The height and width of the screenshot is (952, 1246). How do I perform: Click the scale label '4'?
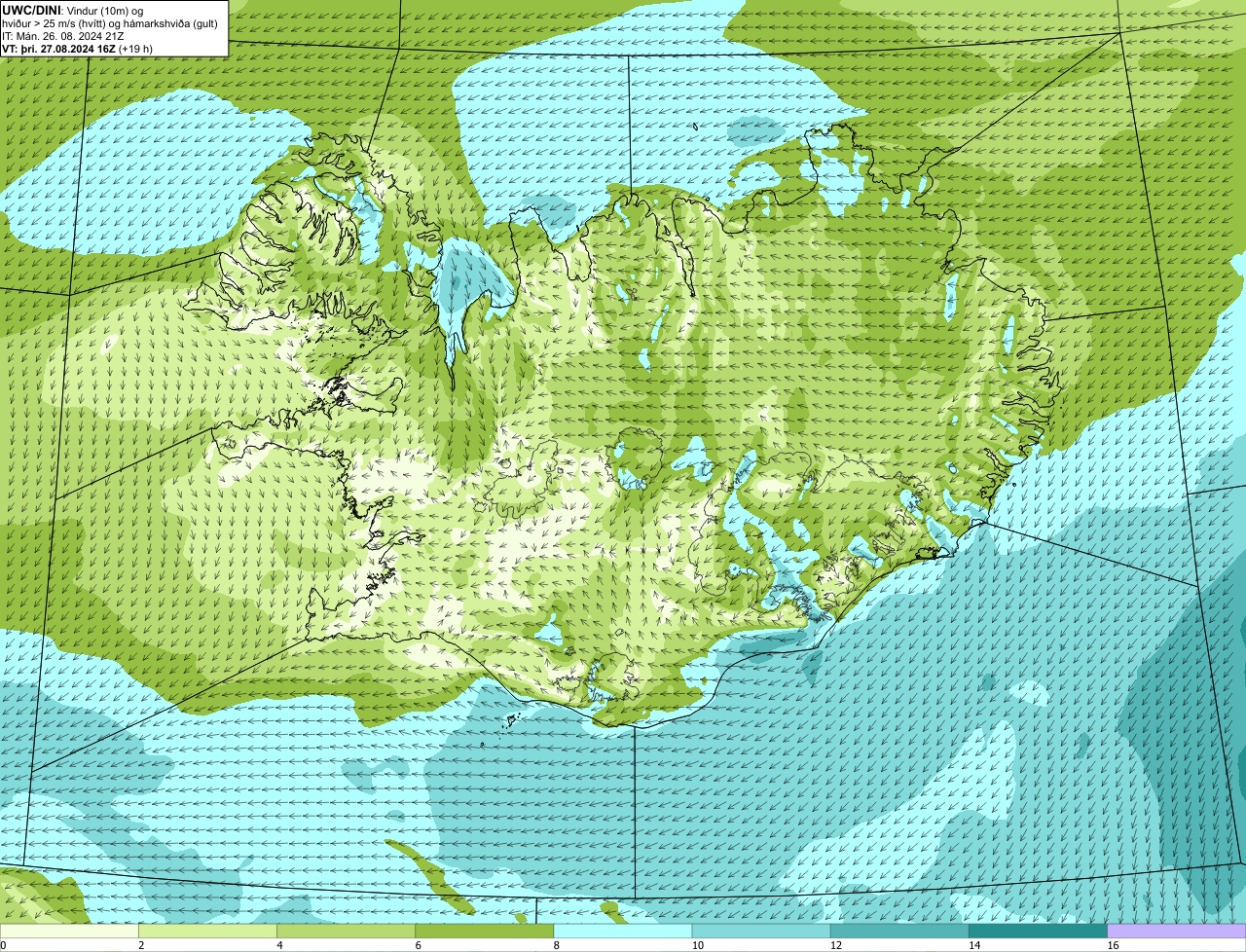click(279, 945)
